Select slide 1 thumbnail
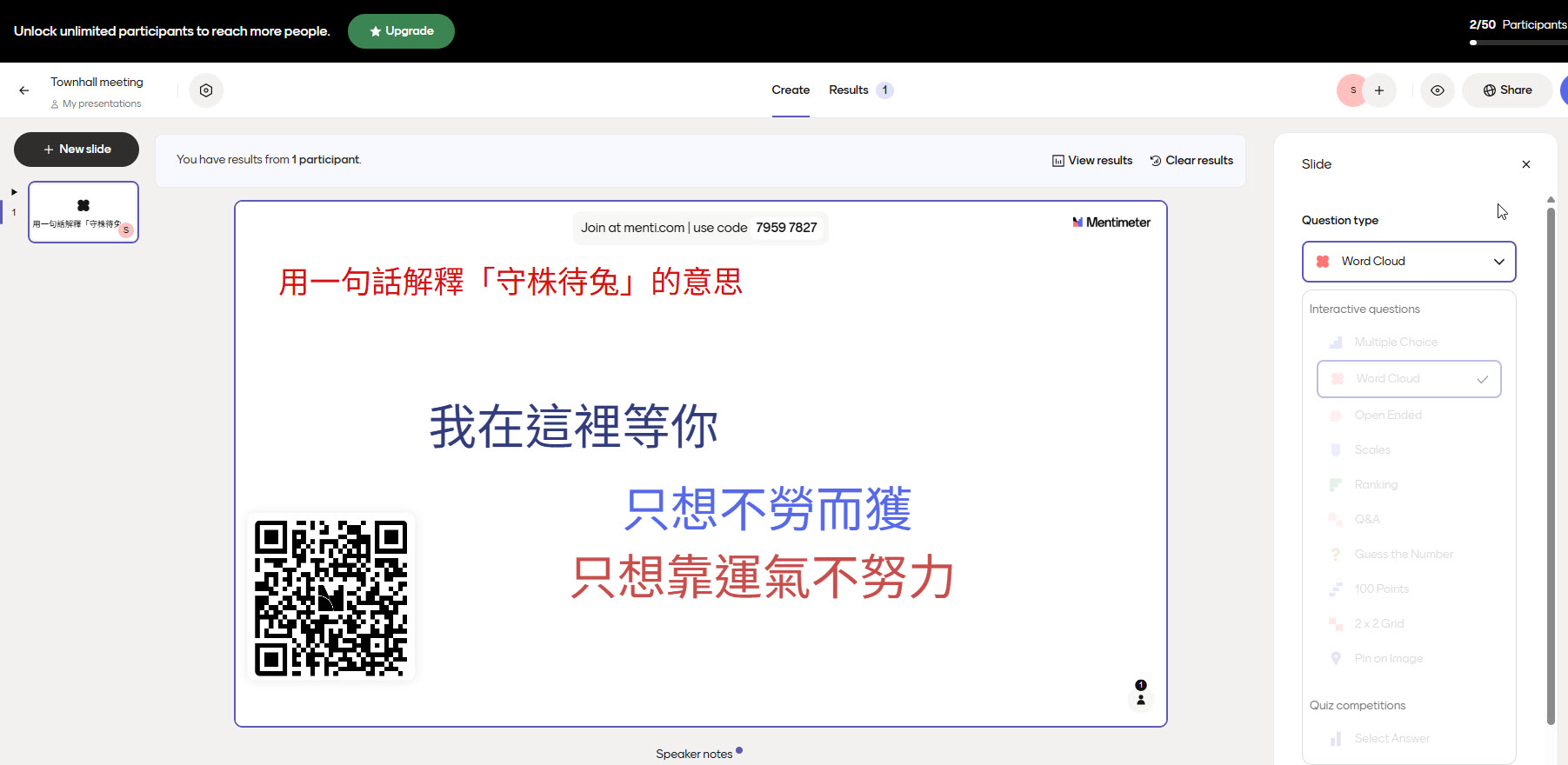The width and height of the screenshot is (1568, 765). pyautogui.click(x=83, y=212)
